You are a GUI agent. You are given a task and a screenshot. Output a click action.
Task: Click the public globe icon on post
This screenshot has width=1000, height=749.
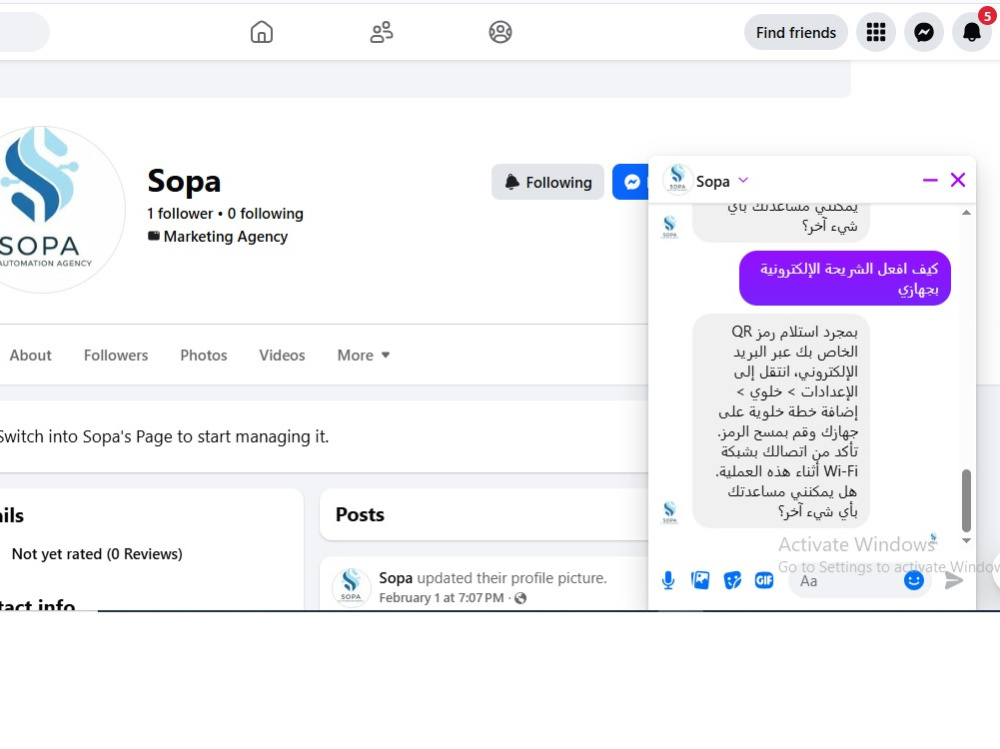(x=520, y=598)
